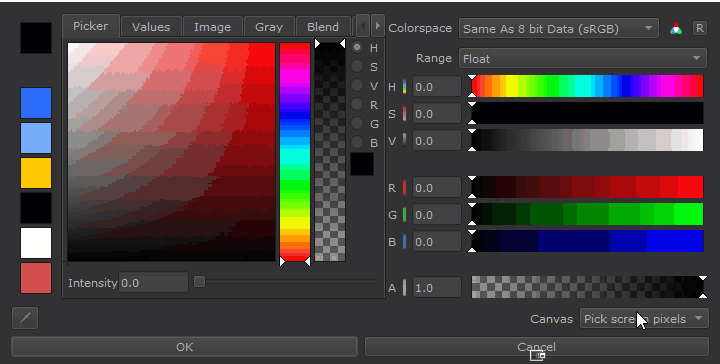Switch to the Values tab
This screenshot has height=364, width=720.
coord(151,27)
